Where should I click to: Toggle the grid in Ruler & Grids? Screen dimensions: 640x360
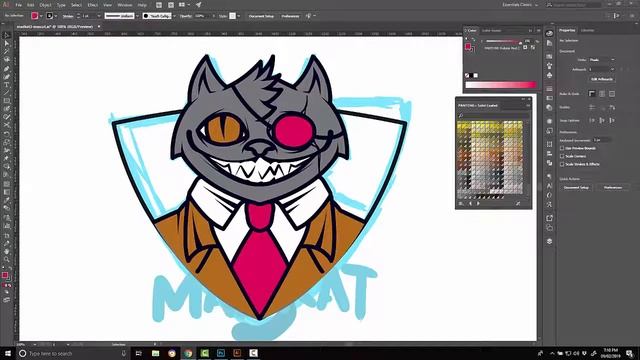tap(602, 94)
